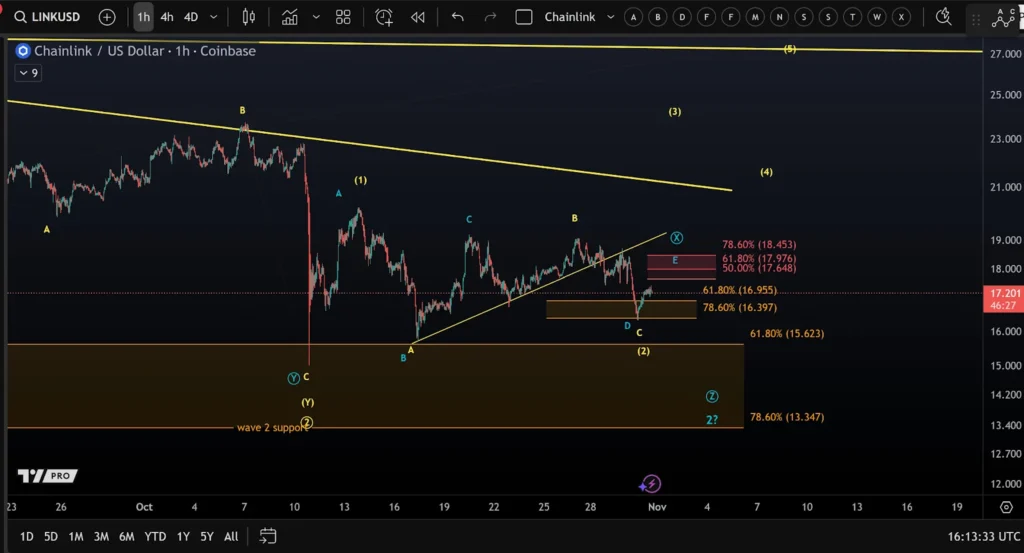Screen dimensions: 1024x553
Task: Click the circled T toolbar button
Action: coord(852,17)
